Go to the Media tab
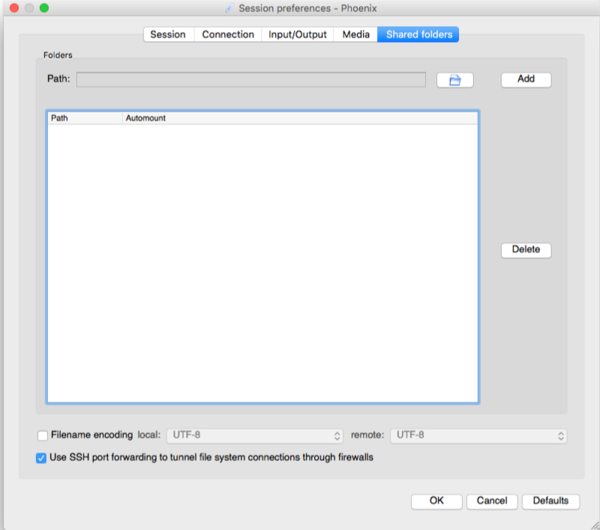This screenshot has width=600, height=530. click(356, 34)
